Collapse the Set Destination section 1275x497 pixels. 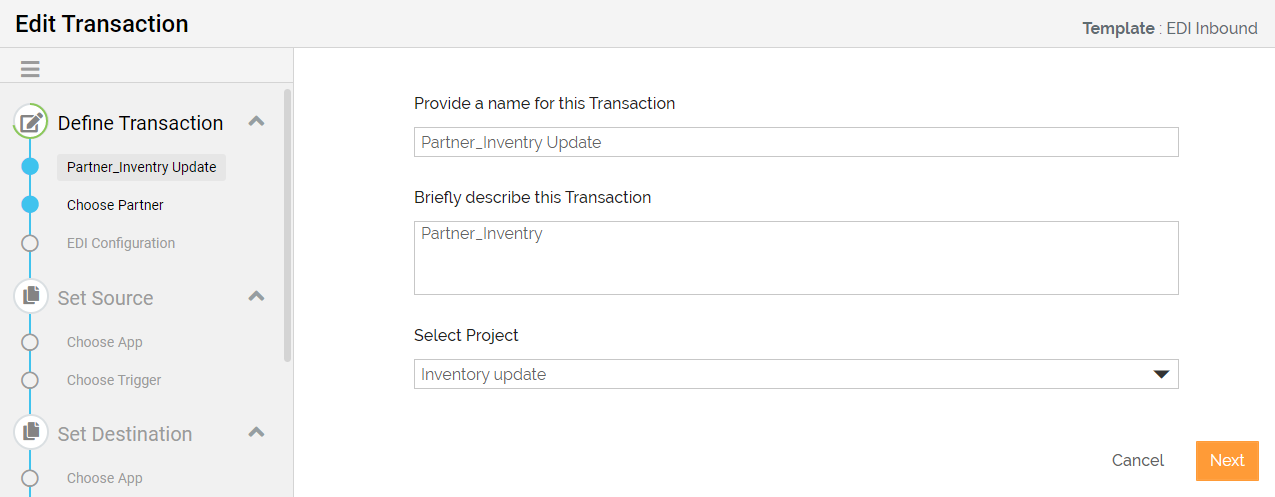coord(256,433)
